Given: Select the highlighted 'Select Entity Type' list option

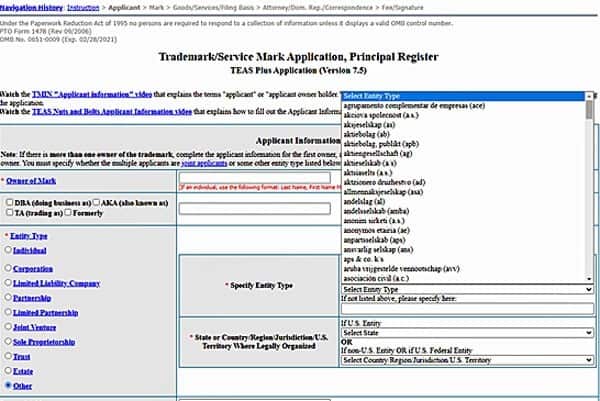Looking at the screenshot, I should click(x=463, y=96).
